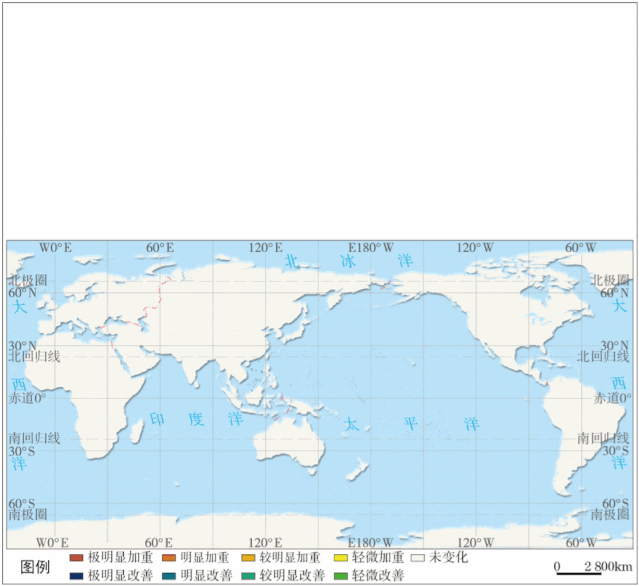Click the right-side 北极圈 label
The width and height of the screenshot is (639, 586).
pos(610,281)
